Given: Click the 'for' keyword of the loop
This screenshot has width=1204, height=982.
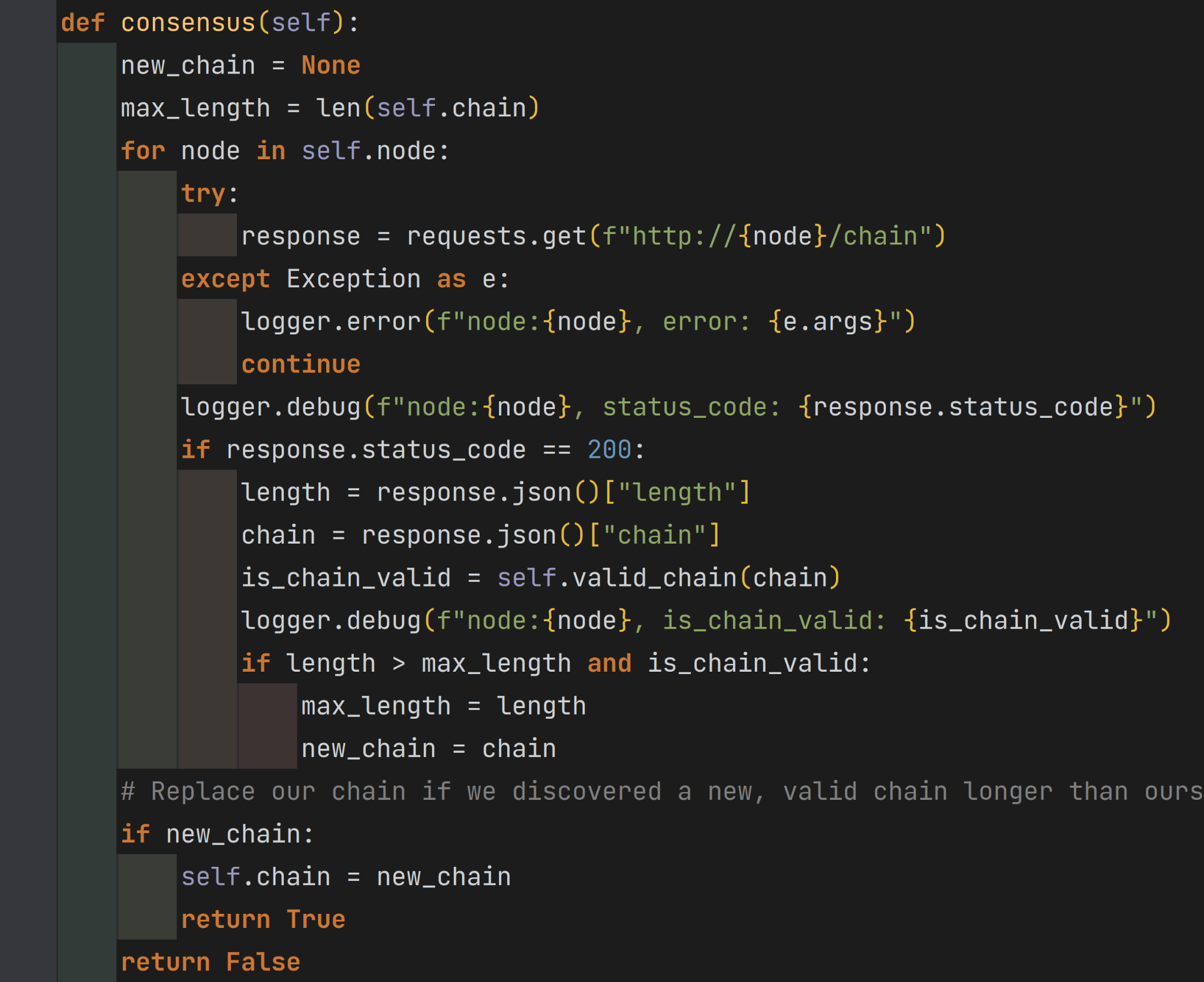Looking at the screenshot, I should pos(143,151).
